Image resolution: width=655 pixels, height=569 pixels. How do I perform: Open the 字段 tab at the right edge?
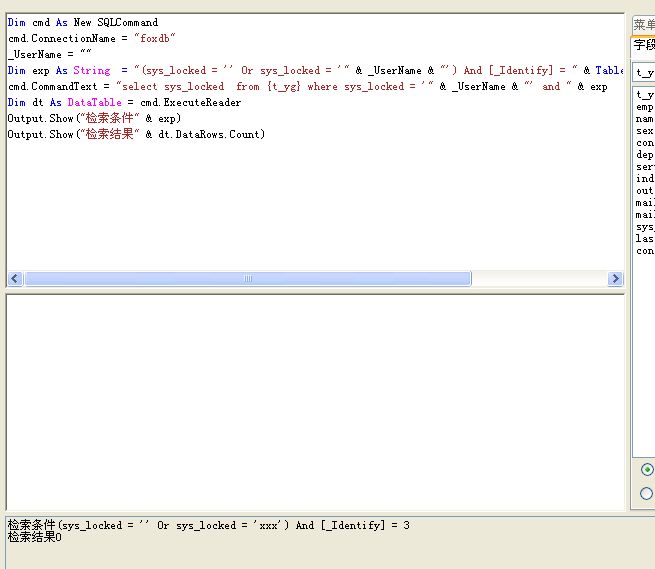644,45
